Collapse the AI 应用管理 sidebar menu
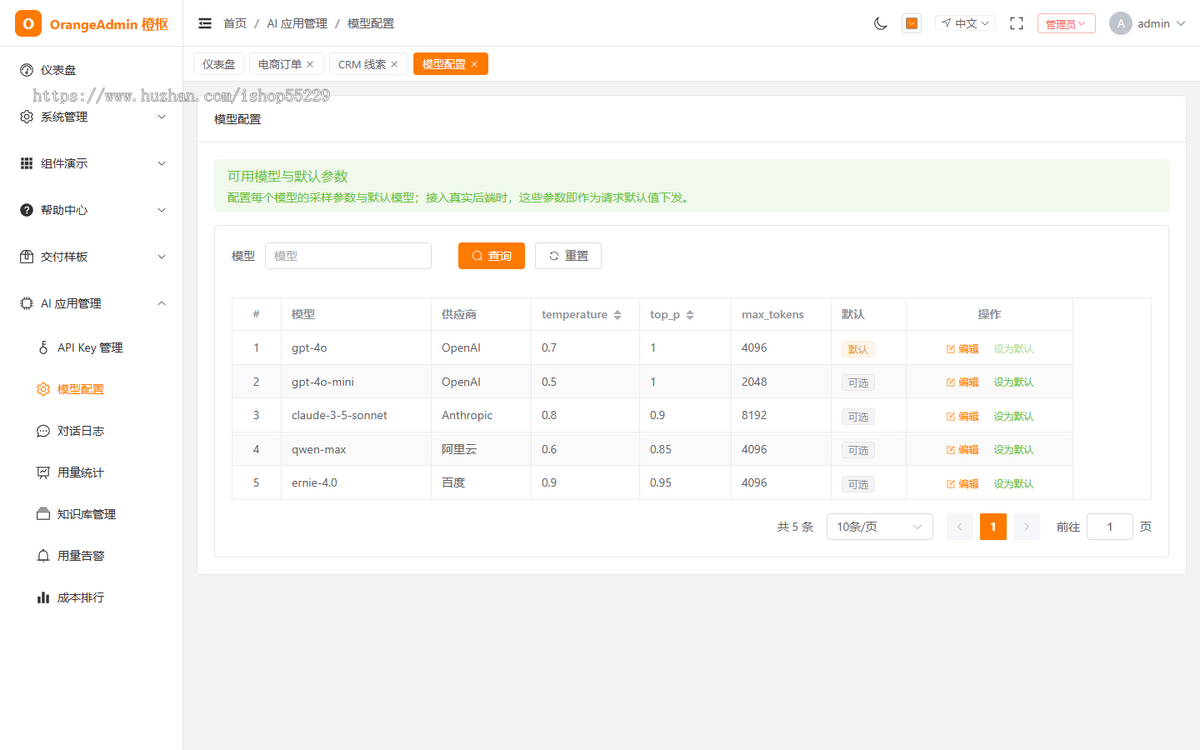The height and width of the screenshot is (750, 1200). click(91, 303)
